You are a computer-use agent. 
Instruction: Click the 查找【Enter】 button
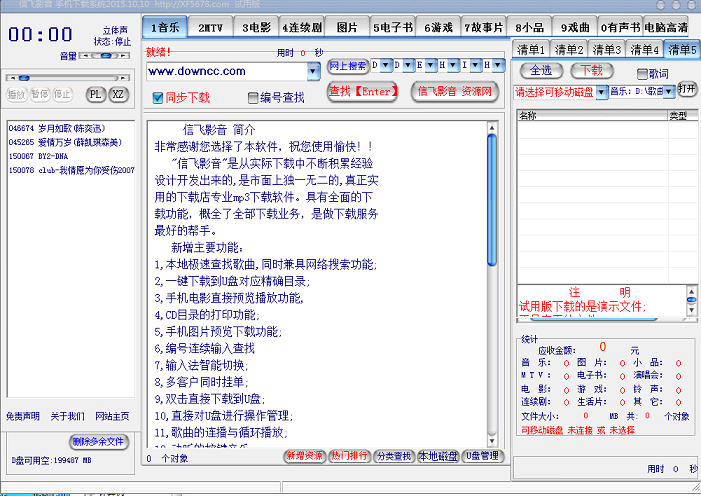click(363, 92)
